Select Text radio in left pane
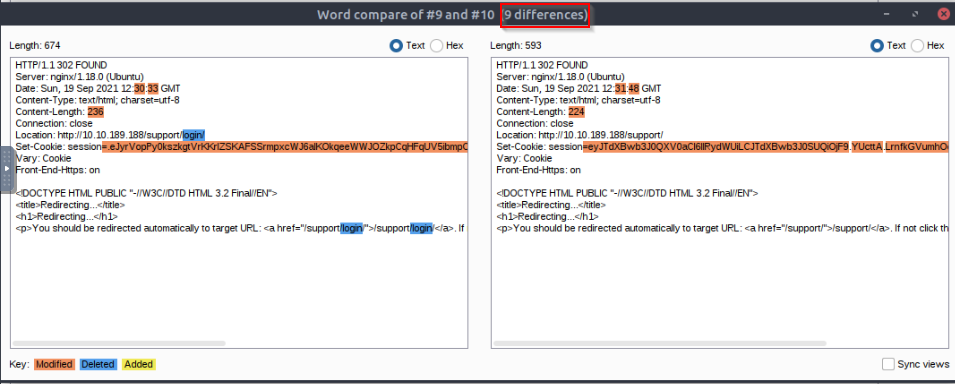The image size is (955, 384). click(x=396, y=46)
